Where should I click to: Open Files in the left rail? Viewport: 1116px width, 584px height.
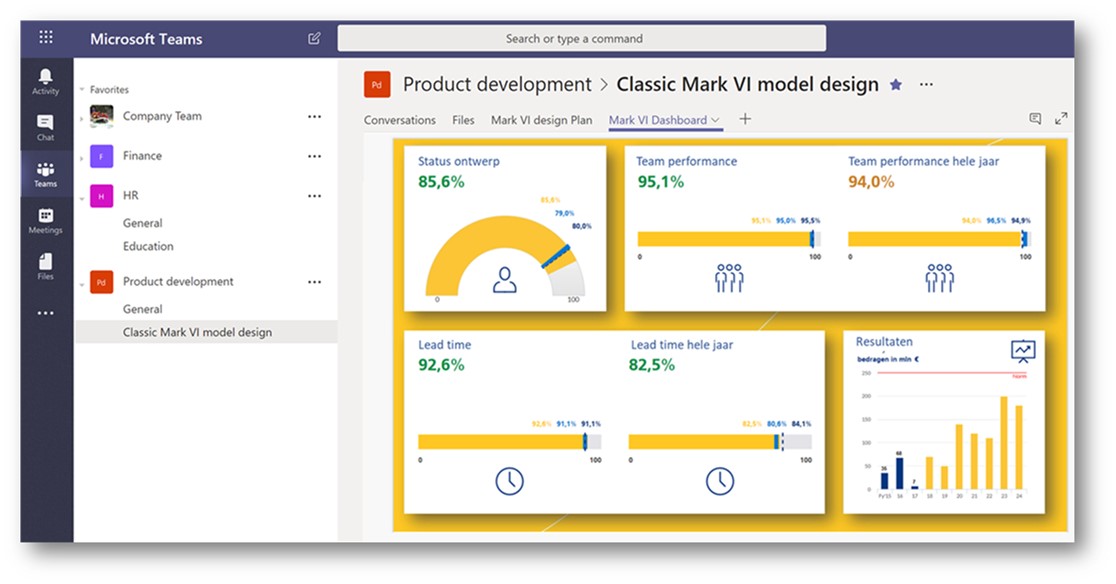[46, 267]
